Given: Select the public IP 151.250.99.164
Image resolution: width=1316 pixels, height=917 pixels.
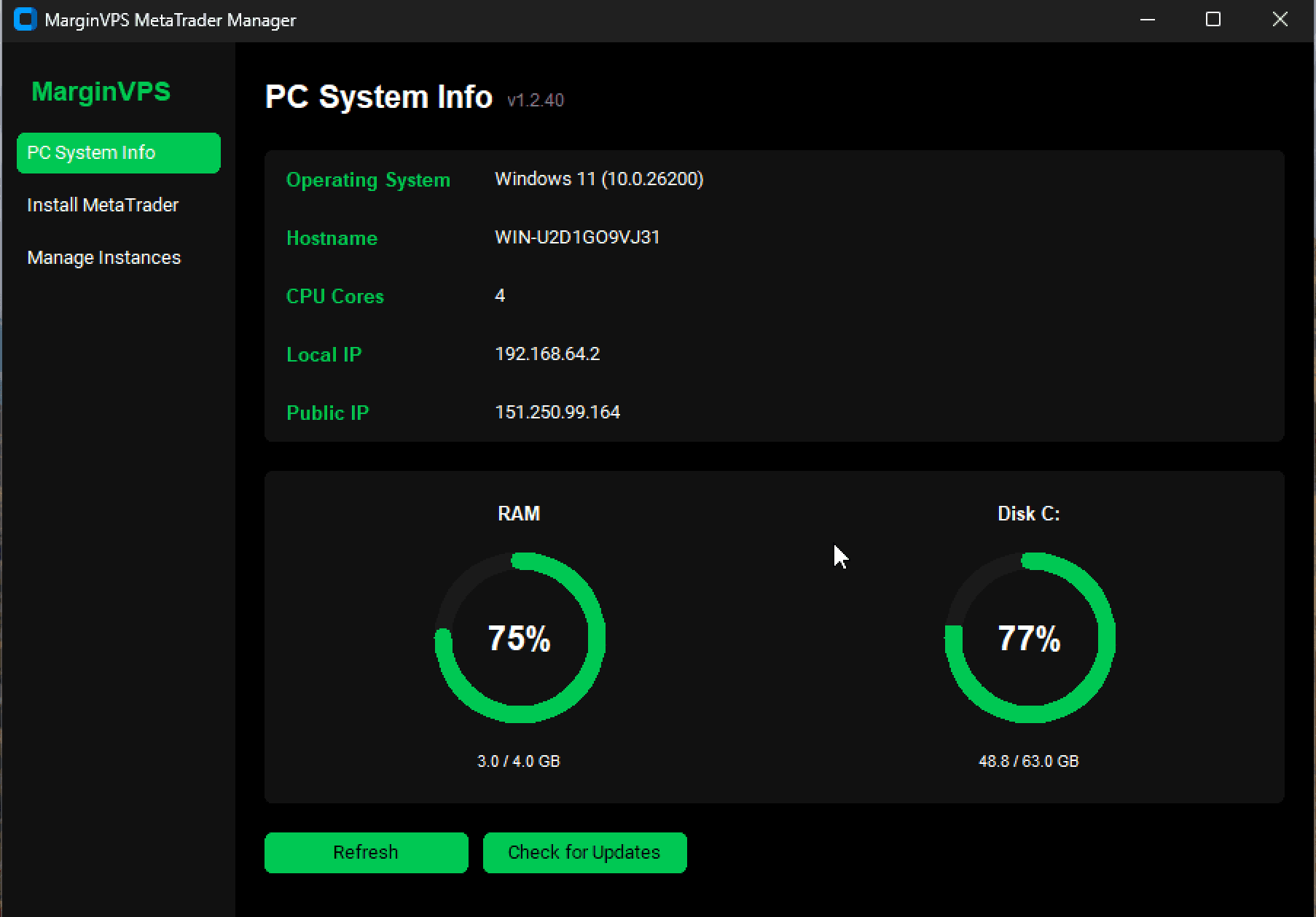Looking at the screenshot, I should [557, 413].
